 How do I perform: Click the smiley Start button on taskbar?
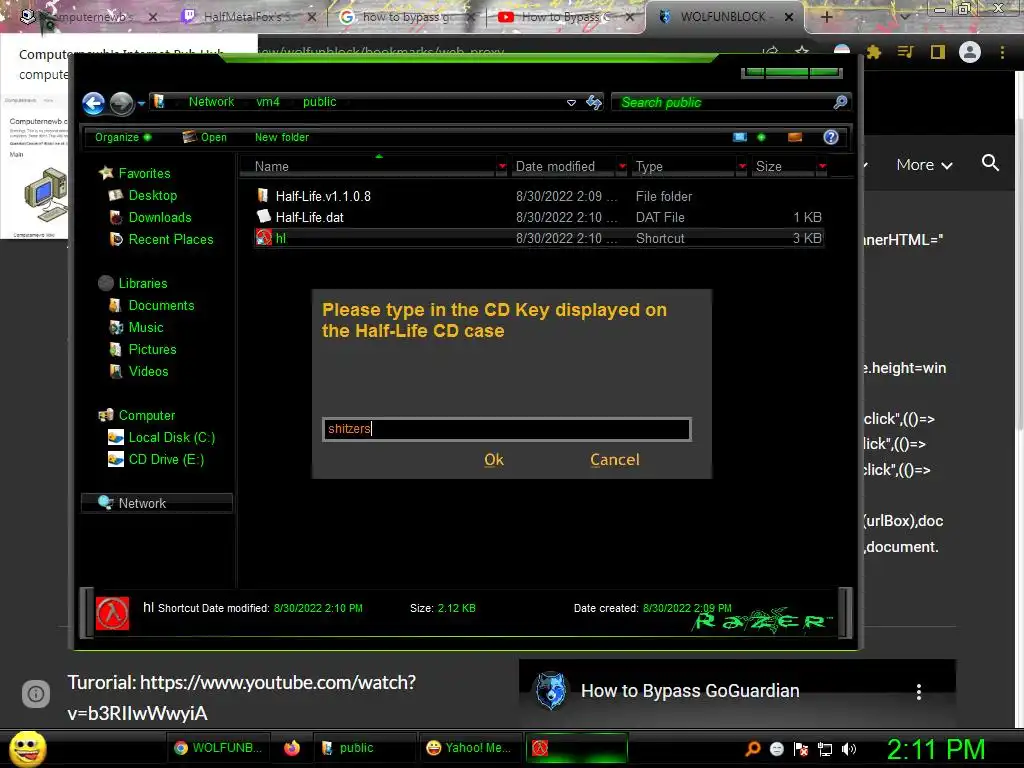click(27, 748)
